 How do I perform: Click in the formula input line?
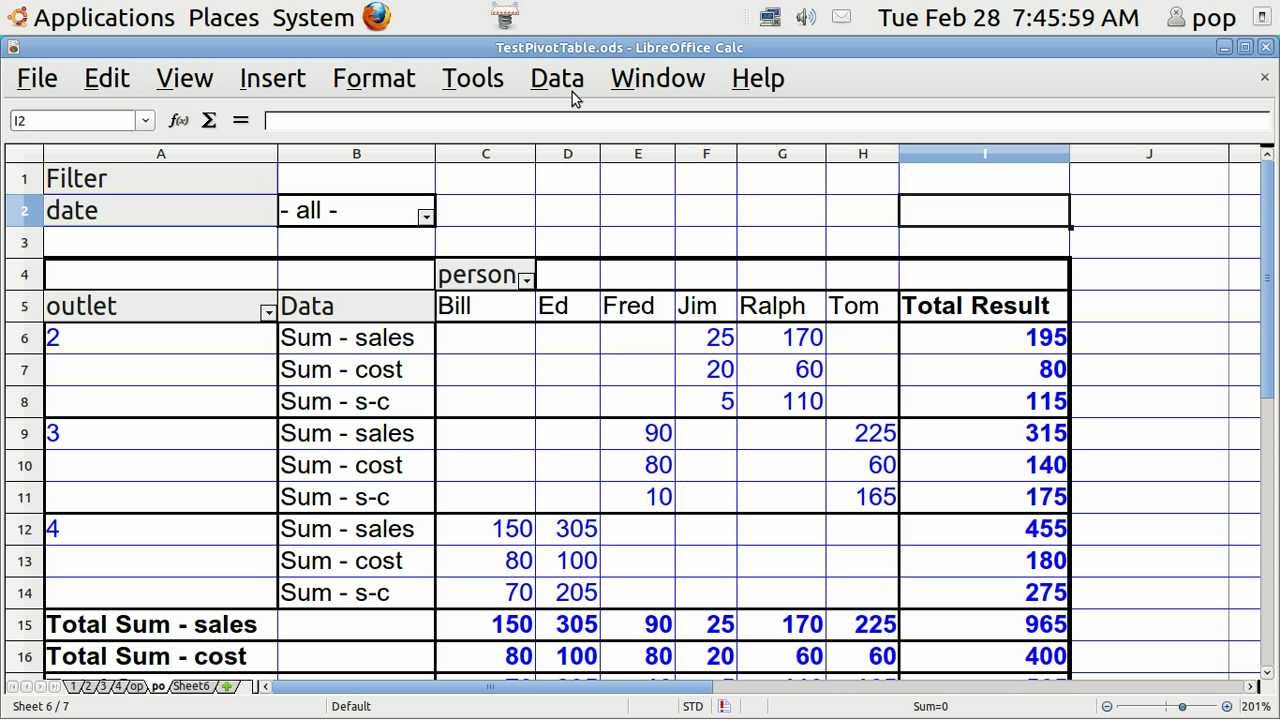point(767,120)
